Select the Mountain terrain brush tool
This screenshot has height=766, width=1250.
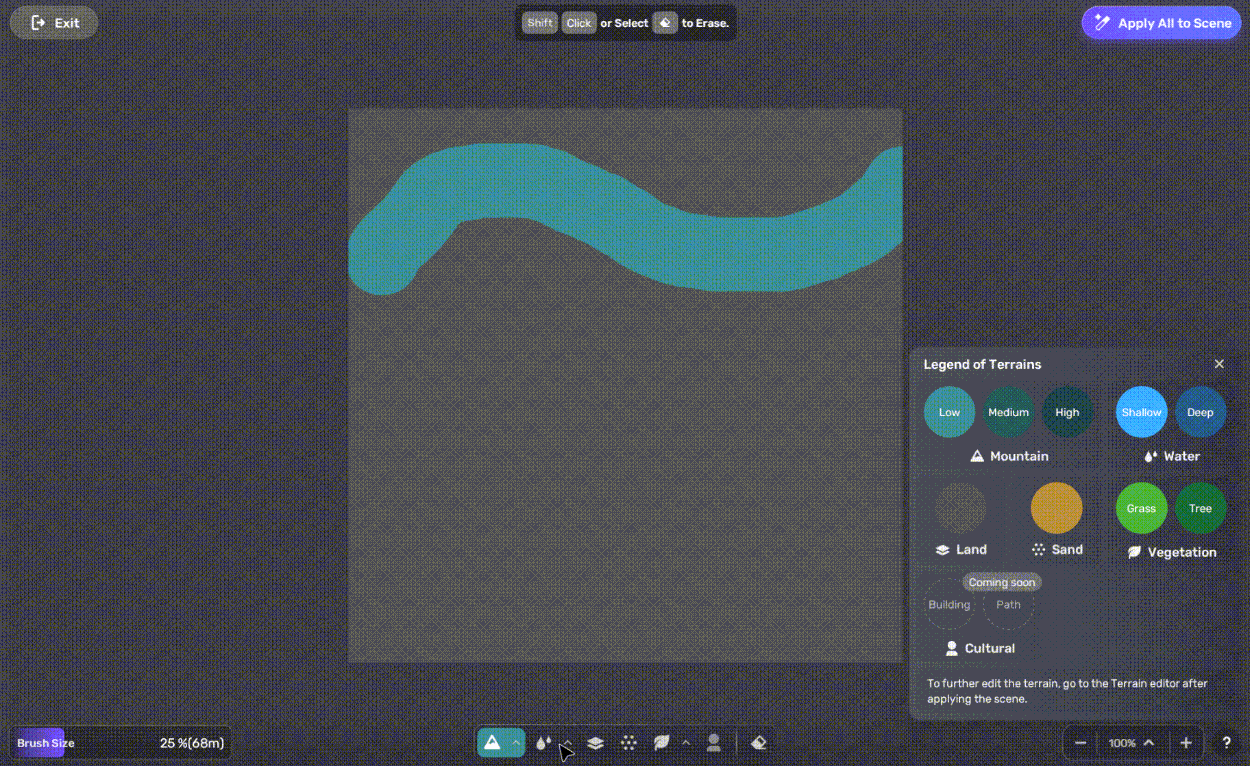coord(492,743)
